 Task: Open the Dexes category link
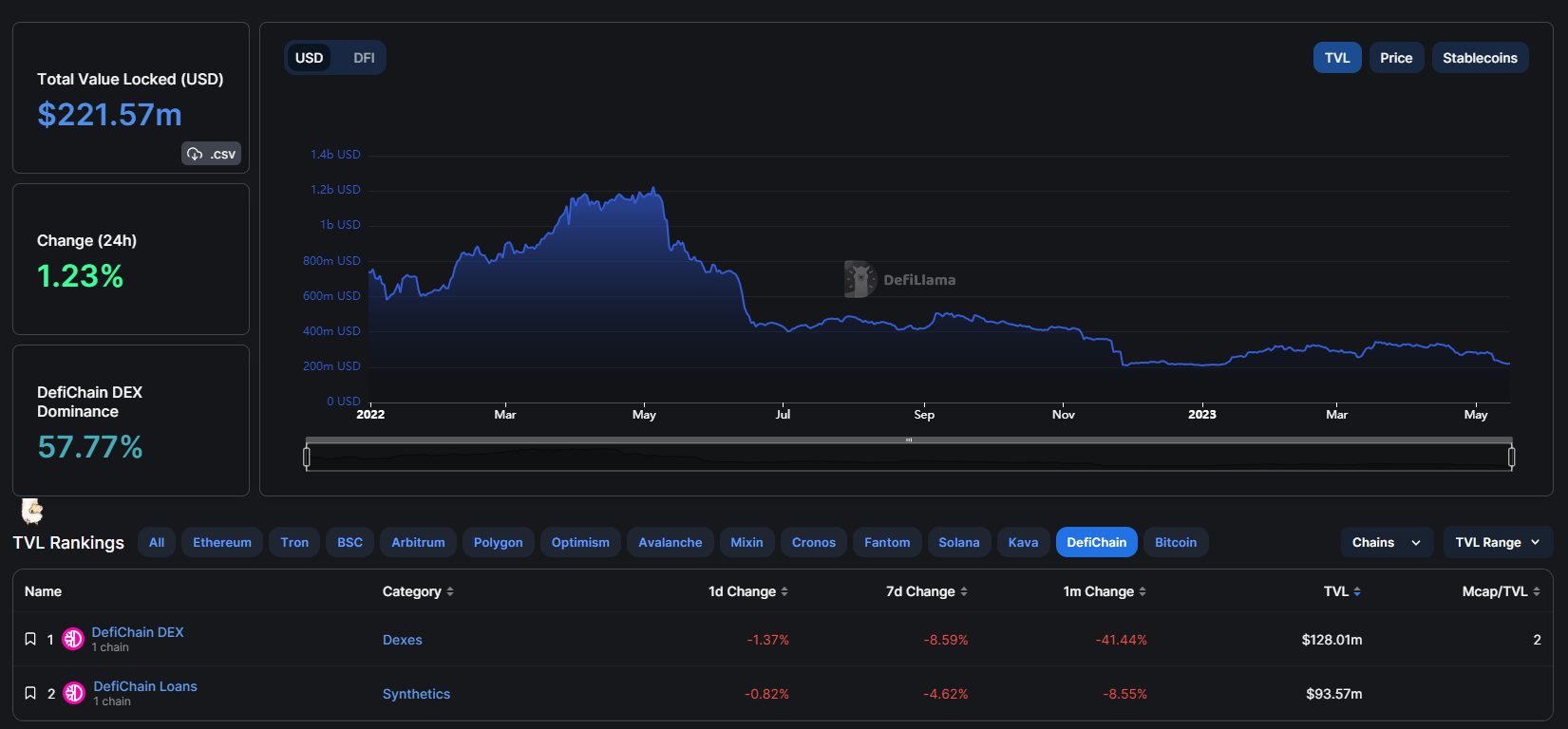[x=403, y=640]
